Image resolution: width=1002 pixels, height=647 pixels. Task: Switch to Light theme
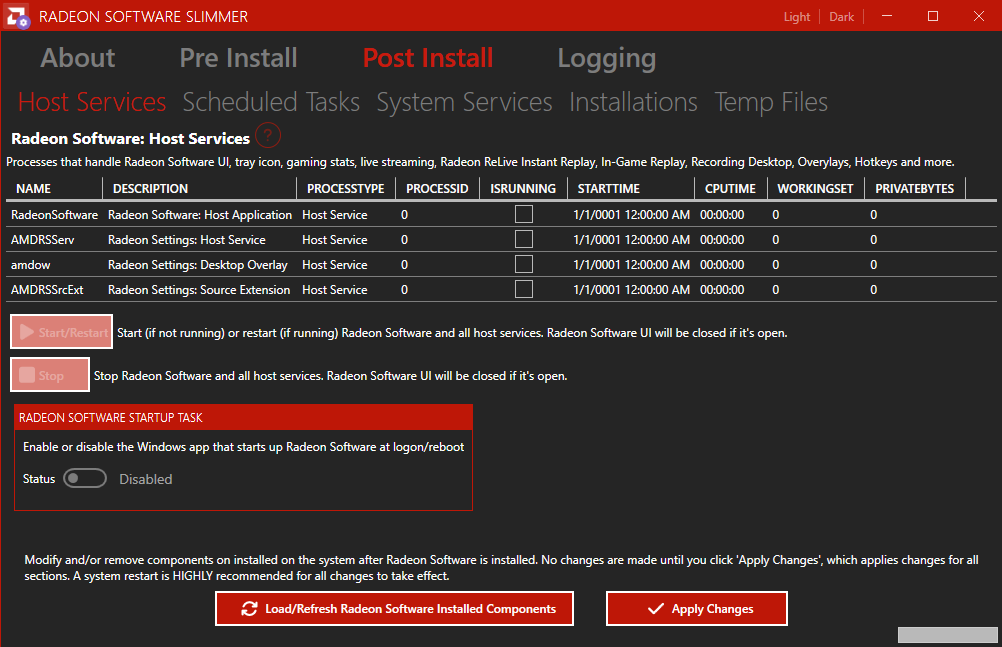796,17
